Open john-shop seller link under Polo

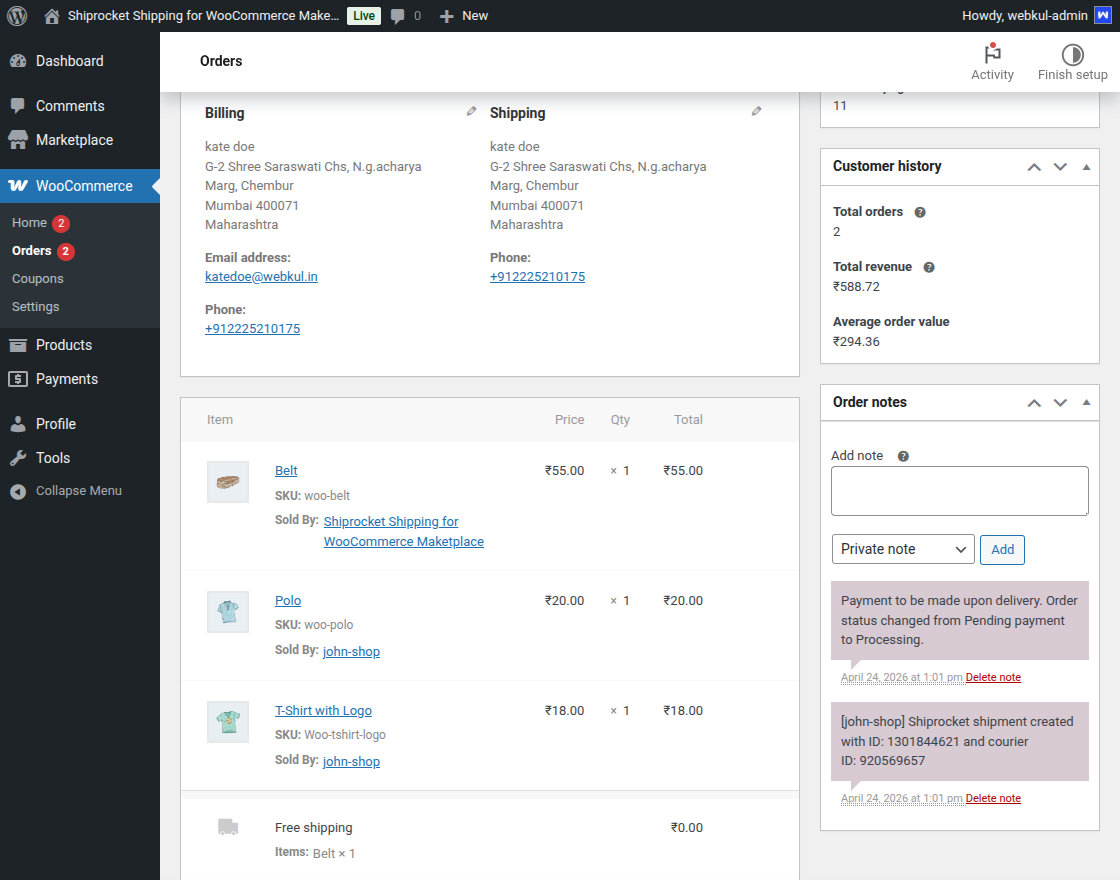point(351,651)
